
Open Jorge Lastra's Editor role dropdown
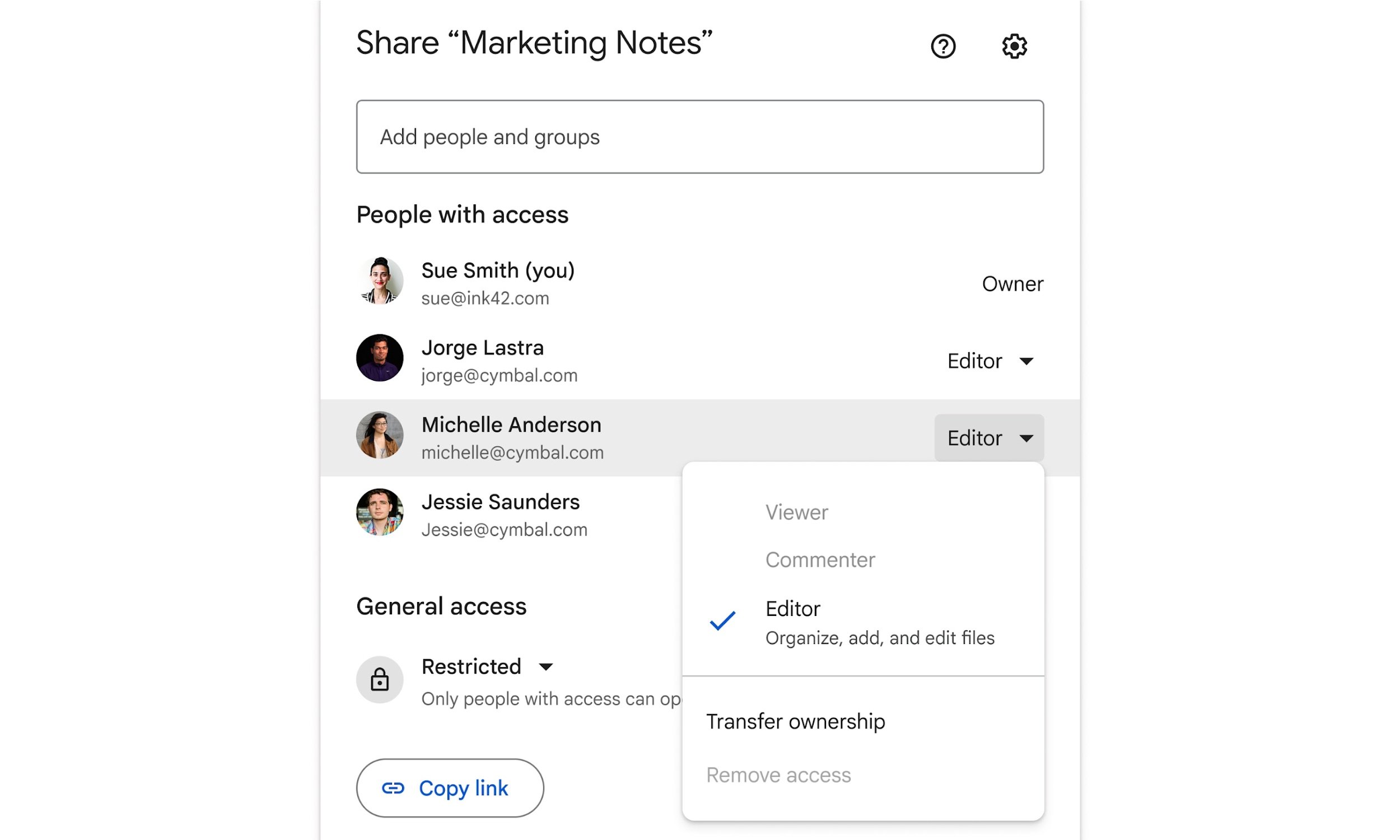[990, 361]
